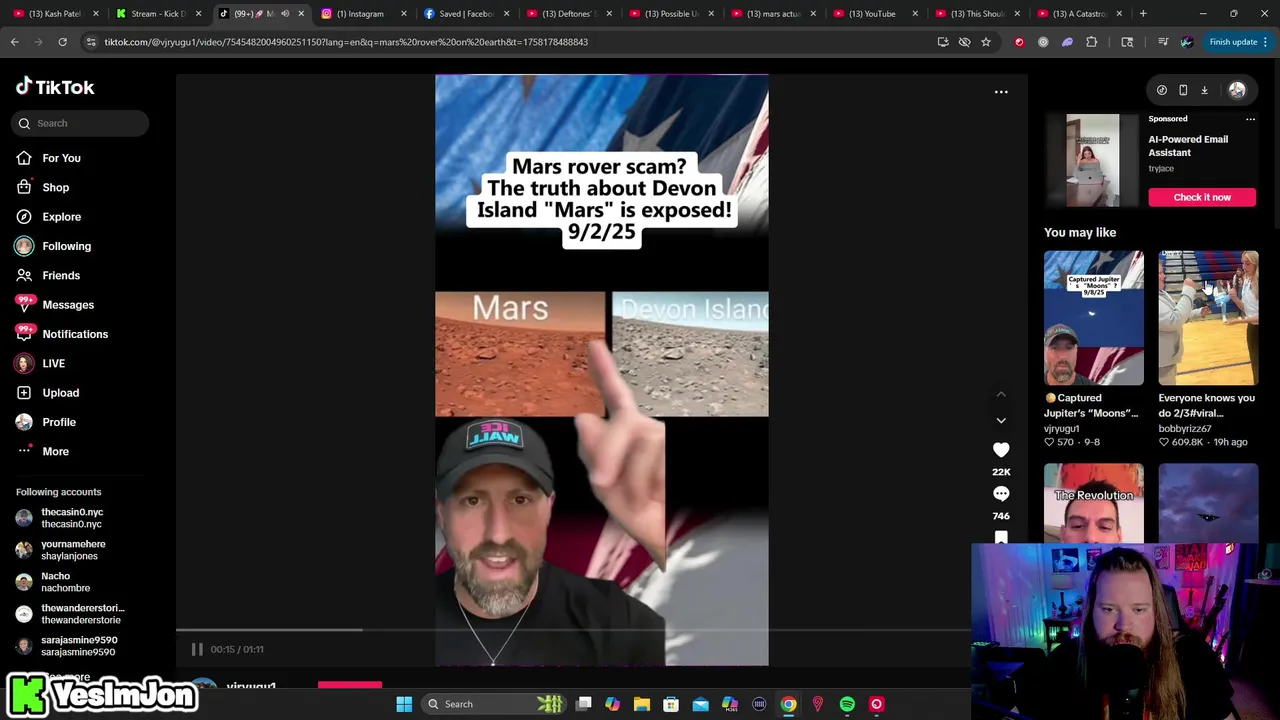This screenshot has height=720, width=1280.
Task: Open Chrome extensions puzzle icon
Action: pos(1092,42)
